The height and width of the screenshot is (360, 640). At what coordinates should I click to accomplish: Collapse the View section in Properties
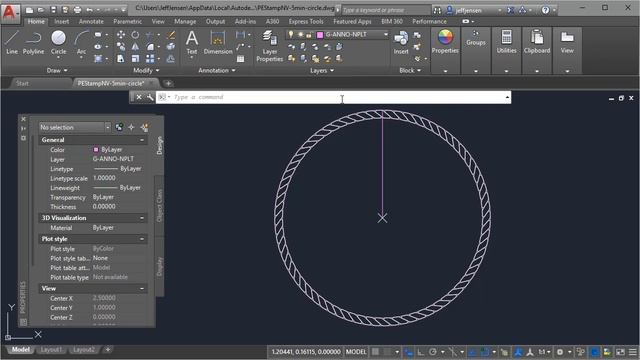pos(142,289)
